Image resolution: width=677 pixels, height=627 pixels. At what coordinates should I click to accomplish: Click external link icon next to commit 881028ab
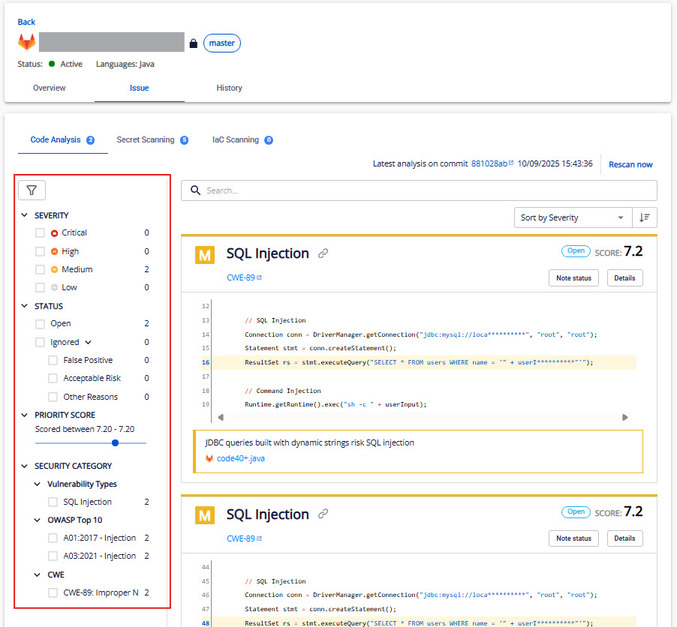pos(511,163)
